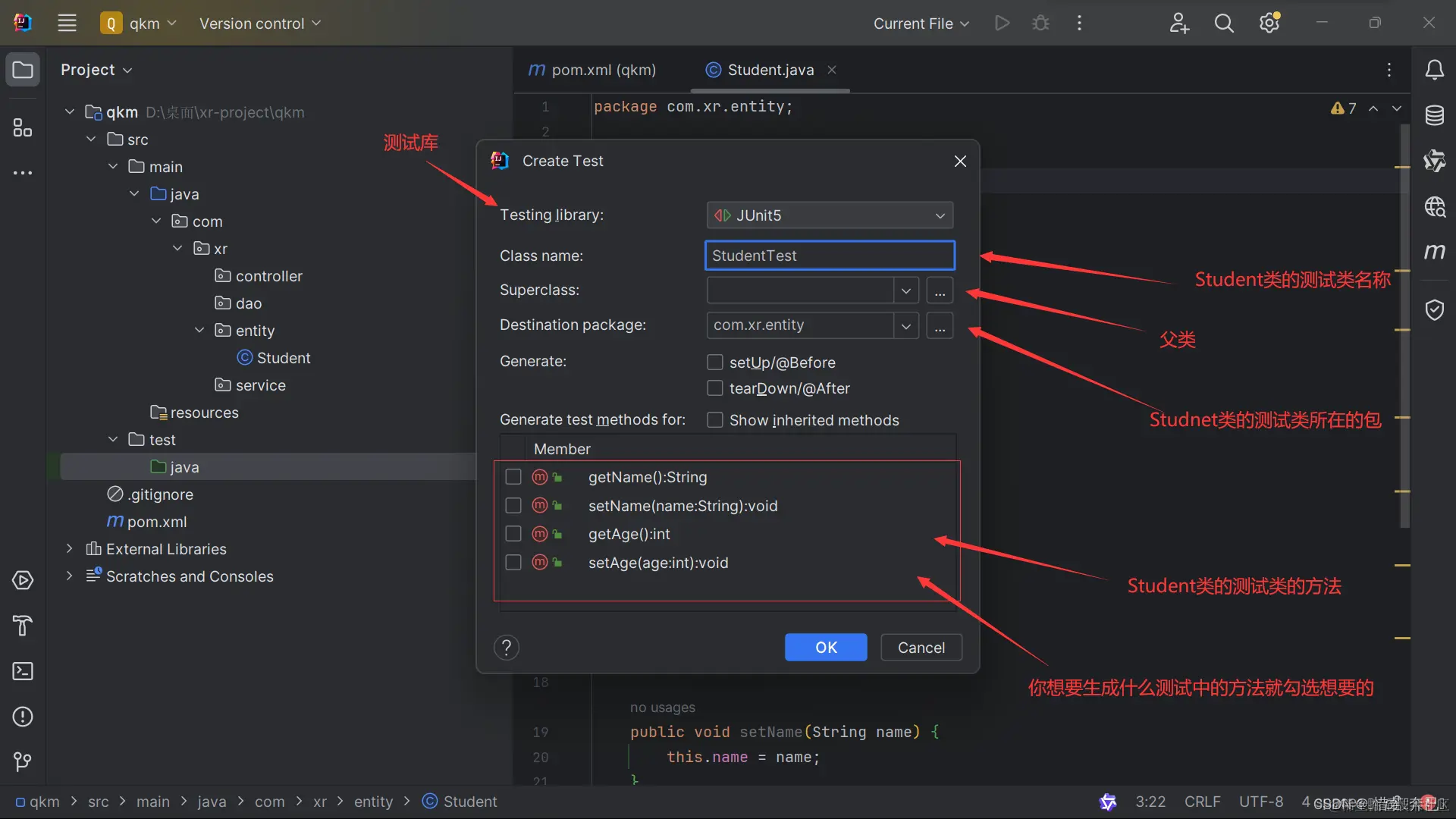Screen dimensions: 1456x819
Task: Click the Build hammer icon
Action: 23,626
